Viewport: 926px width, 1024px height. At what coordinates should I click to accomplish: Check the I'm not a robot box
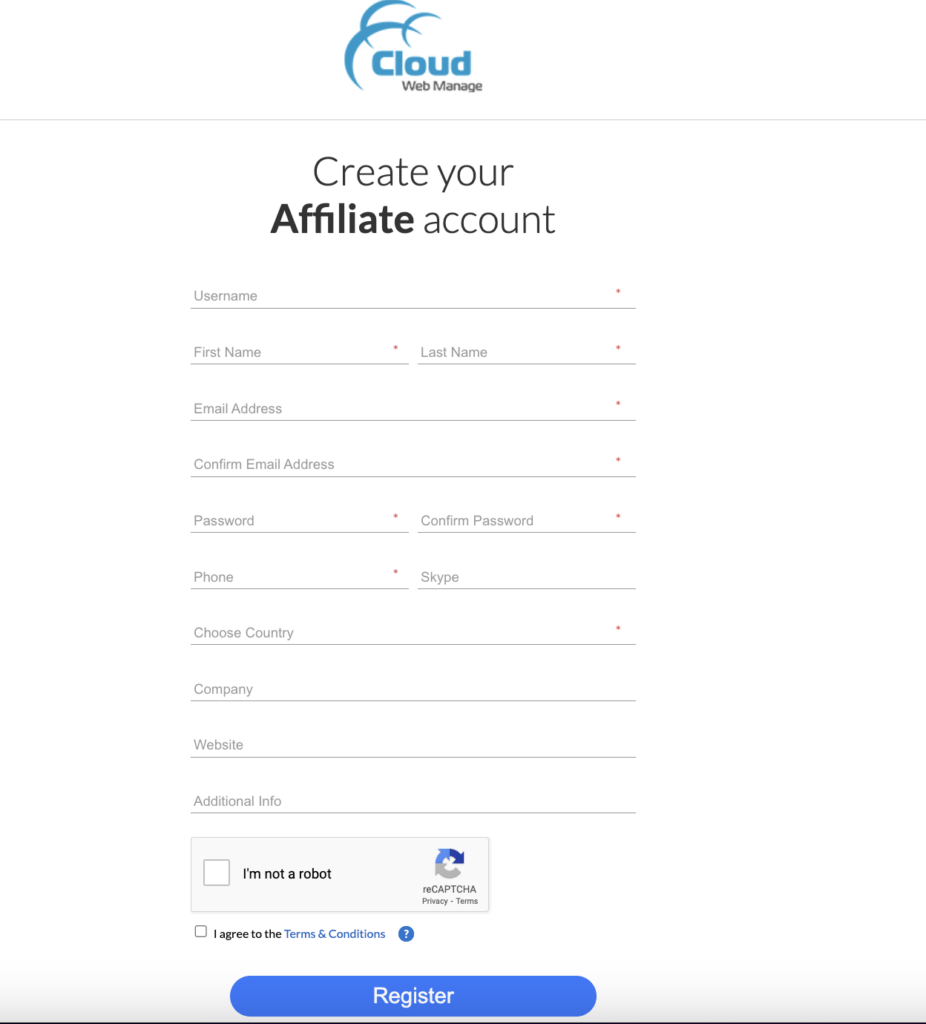pos(216,872)
